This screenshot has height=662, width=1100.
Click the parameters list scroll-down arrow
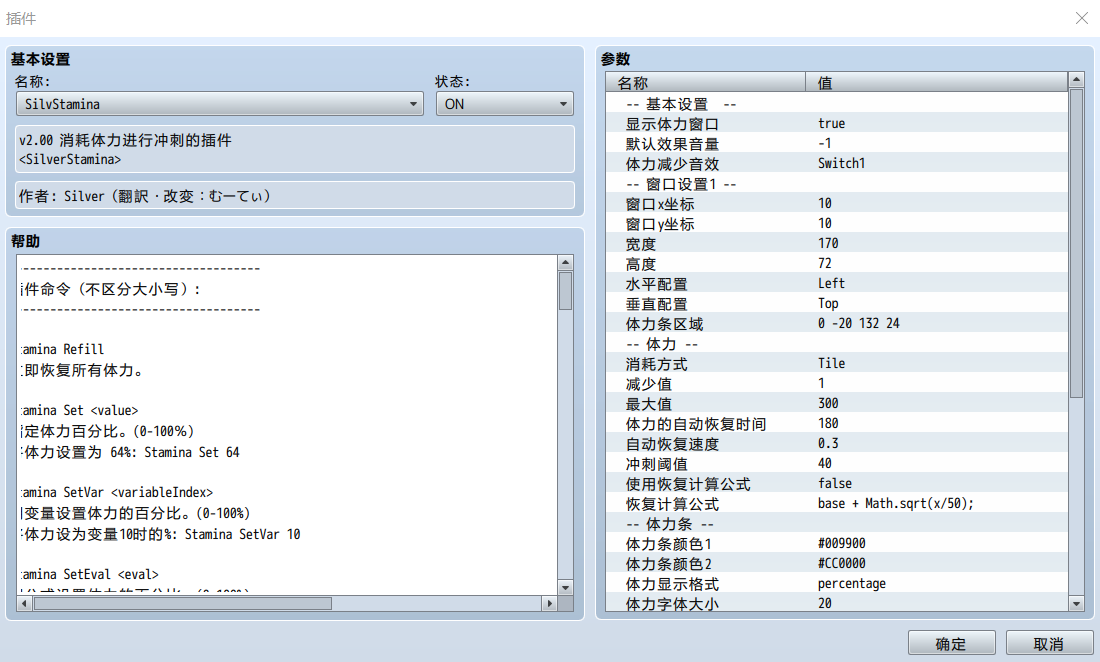pyautogui.click(x=1076, y=603)
